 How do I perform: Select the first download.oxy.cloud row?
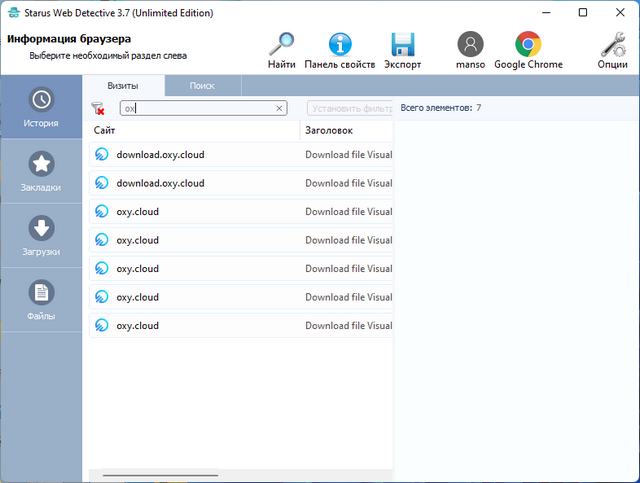click(x=160, y=155)
